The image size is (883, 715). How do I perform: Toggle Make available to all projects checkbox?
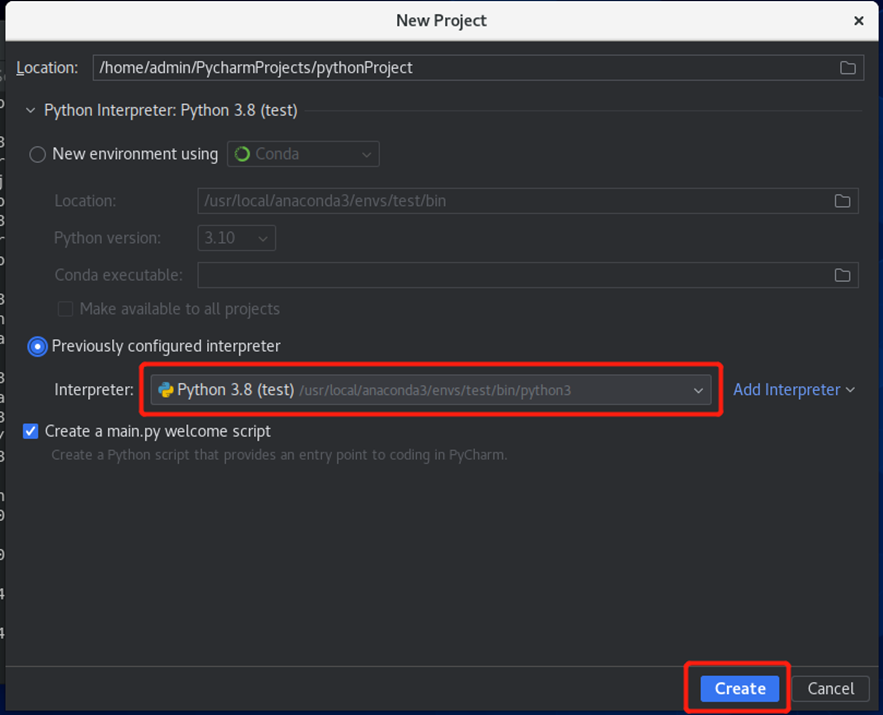pos(65,309)
